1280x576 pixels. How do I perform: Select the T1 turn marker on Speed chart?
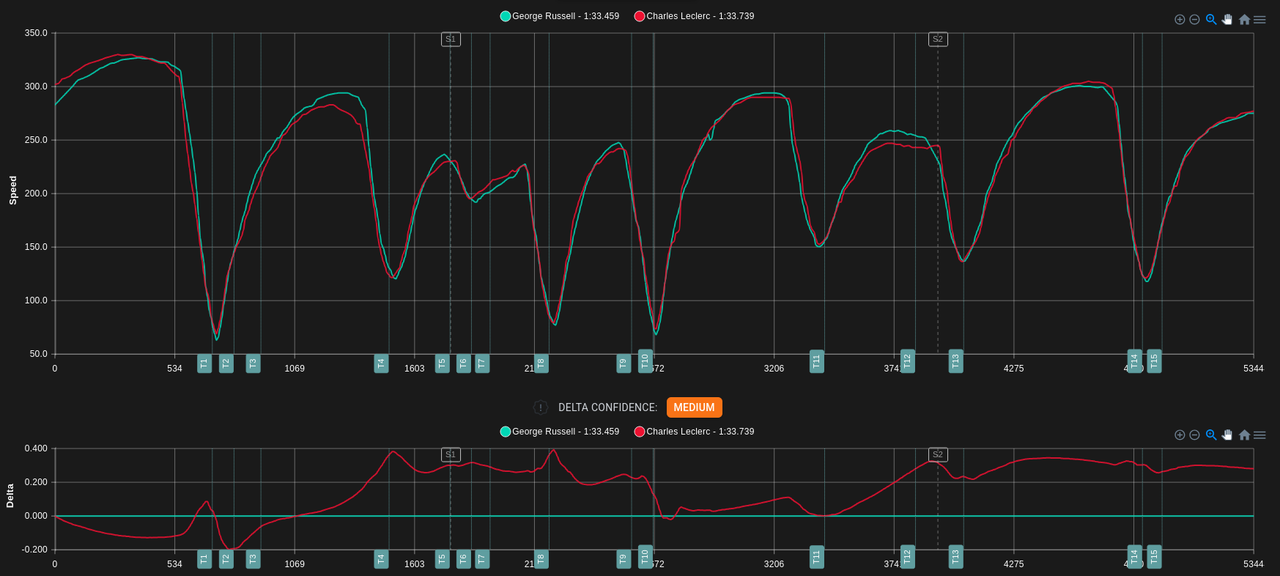204,363
